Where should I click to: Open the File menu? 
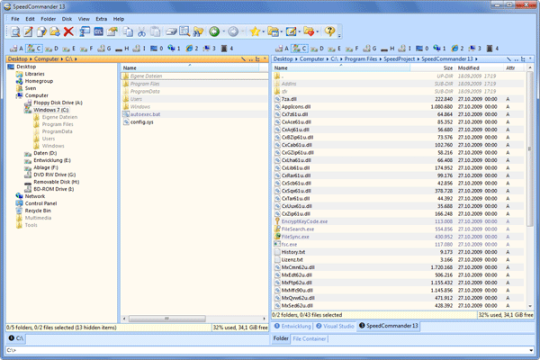15,19
